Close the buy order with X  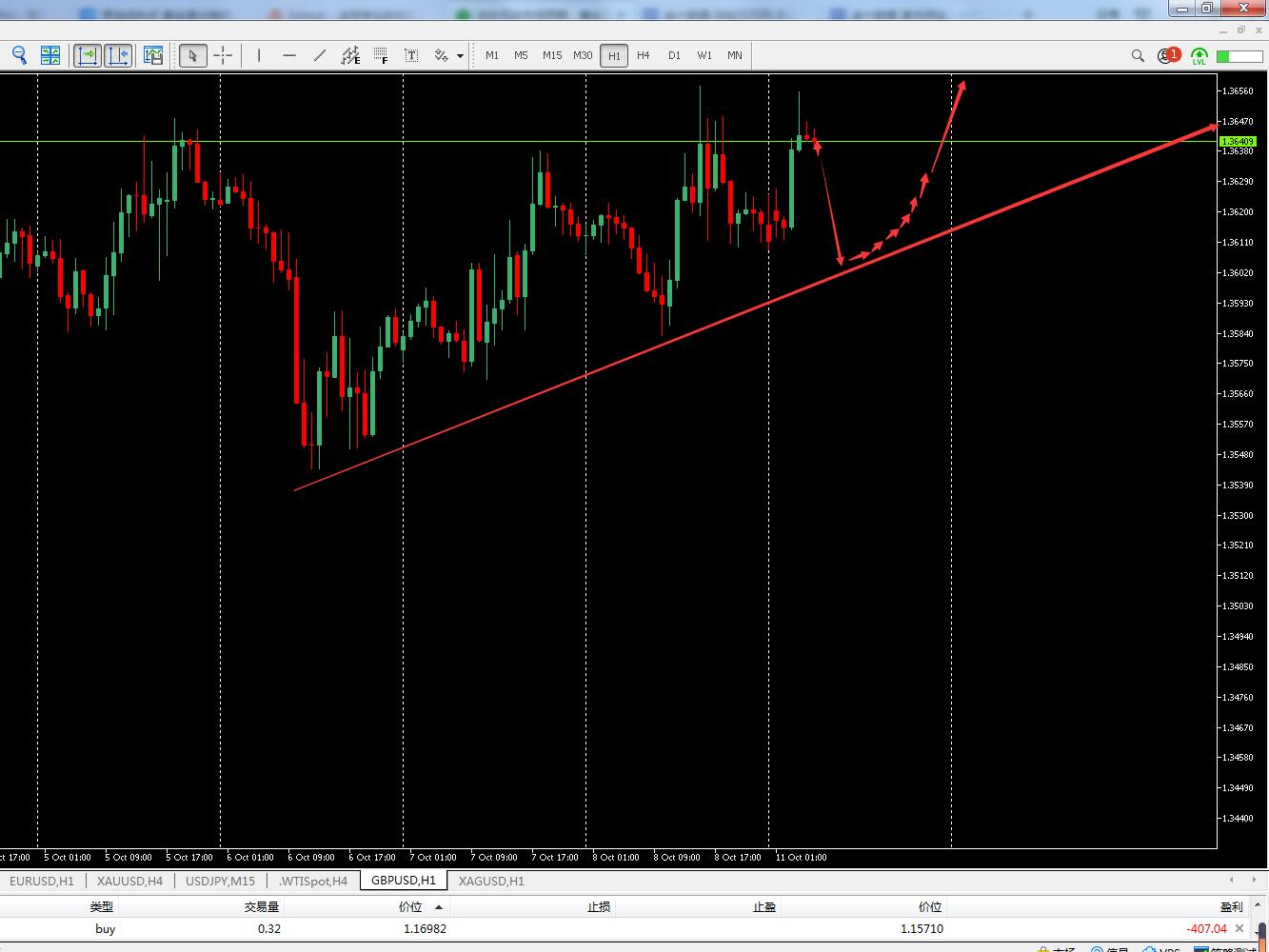1239,928
